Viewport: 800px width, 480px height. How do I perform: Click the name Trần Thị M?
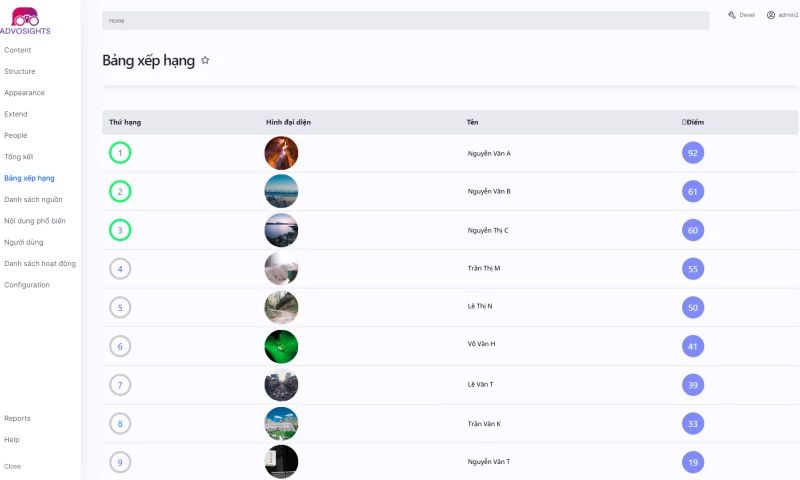(x=484, y=268)
